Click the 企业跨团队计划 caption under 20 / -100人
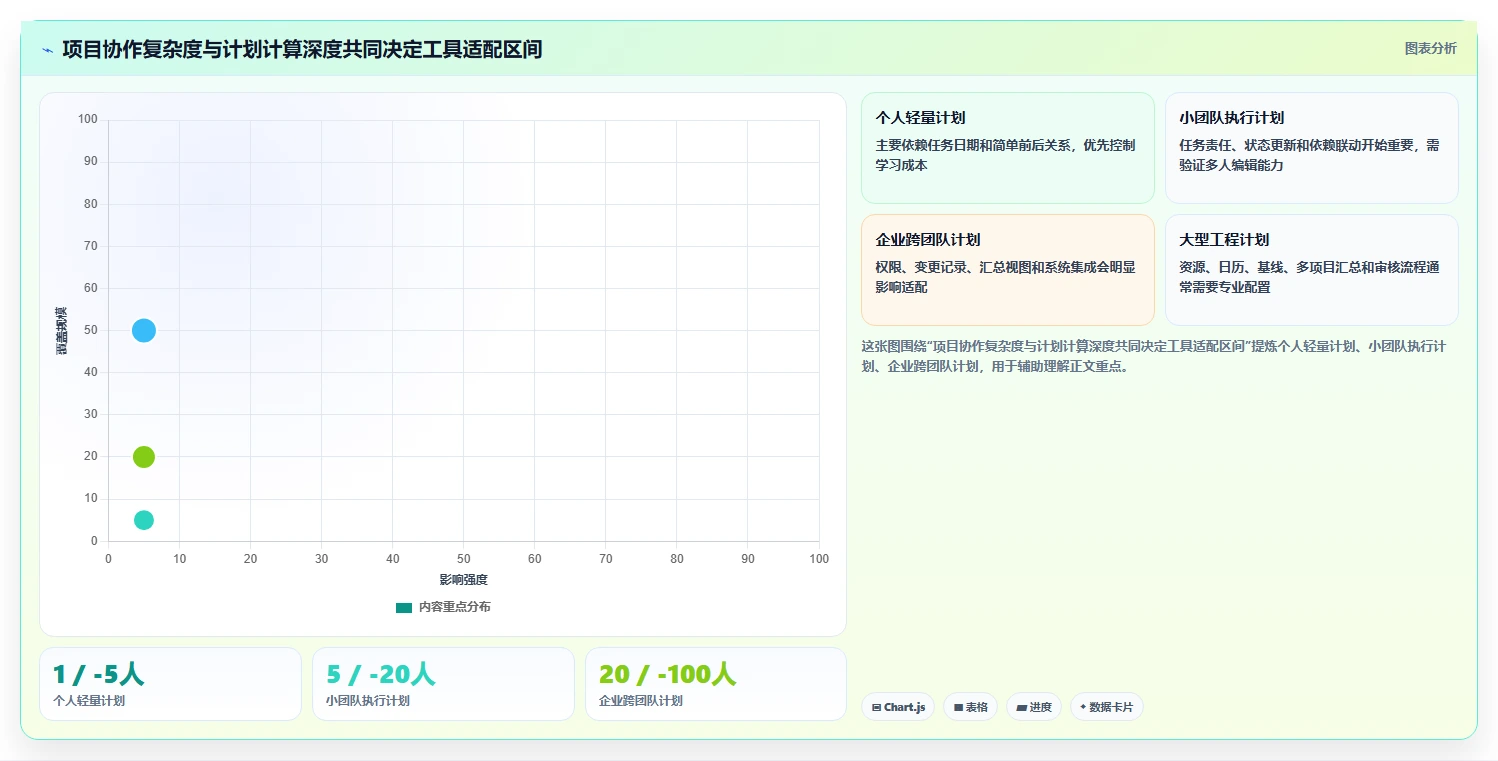The width and height of the screenshot is (1498, 761). tap(641, 701)
